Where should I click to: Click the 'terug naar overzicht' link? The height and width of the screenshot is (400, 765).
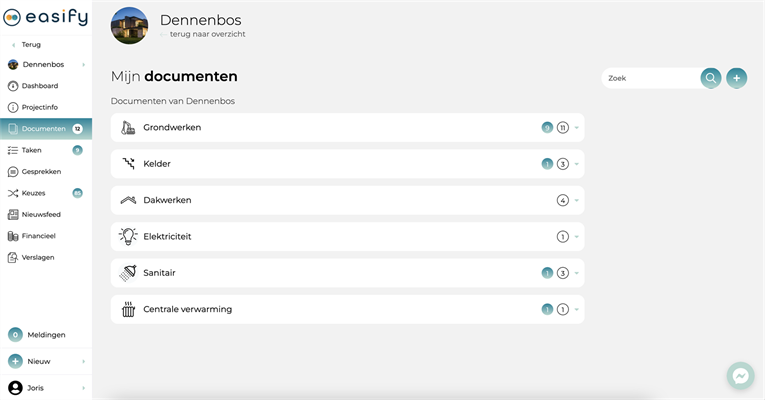[207, 34]
